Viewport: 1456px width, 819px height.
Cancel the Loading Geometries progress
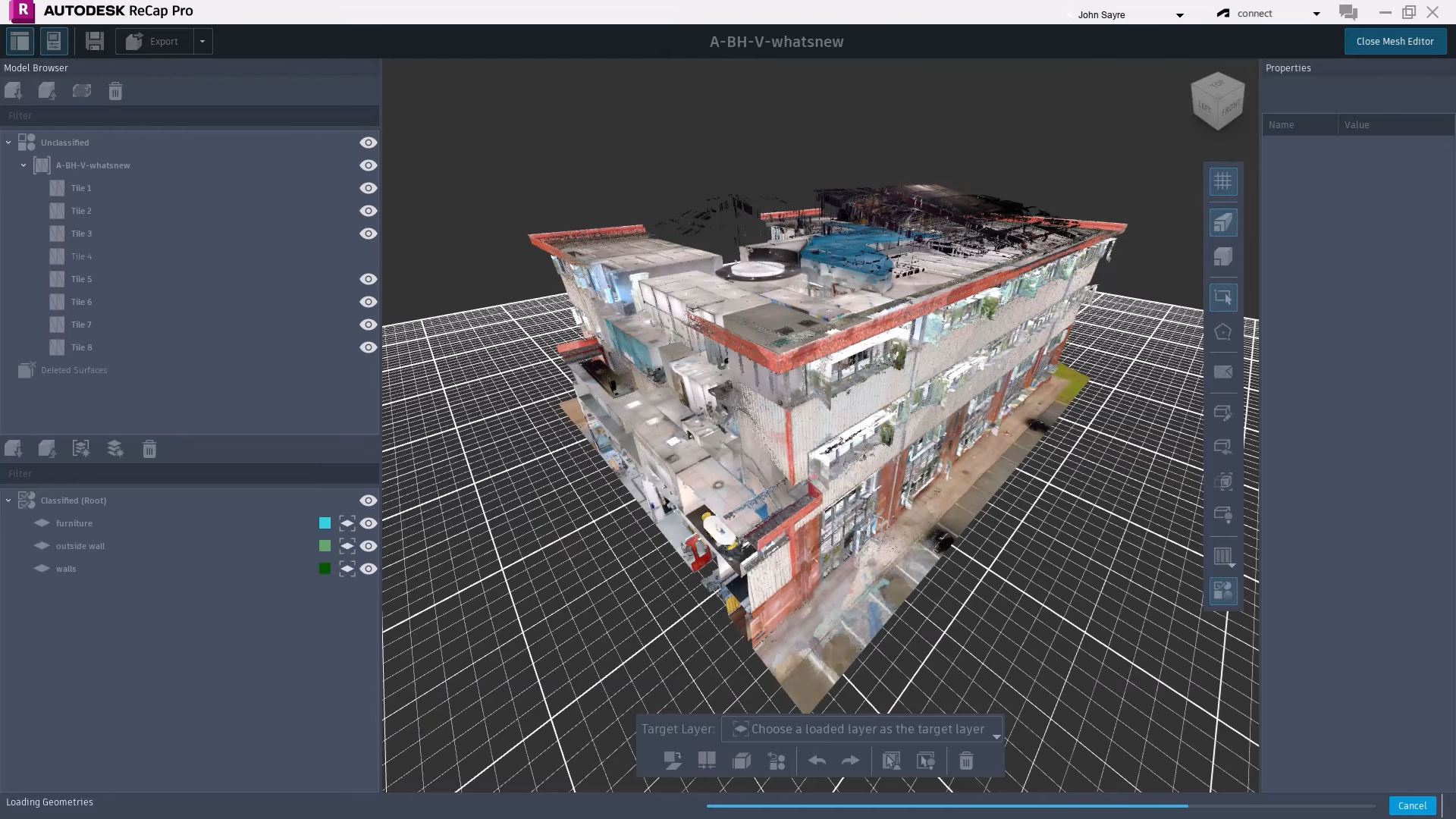[1411, 805]
